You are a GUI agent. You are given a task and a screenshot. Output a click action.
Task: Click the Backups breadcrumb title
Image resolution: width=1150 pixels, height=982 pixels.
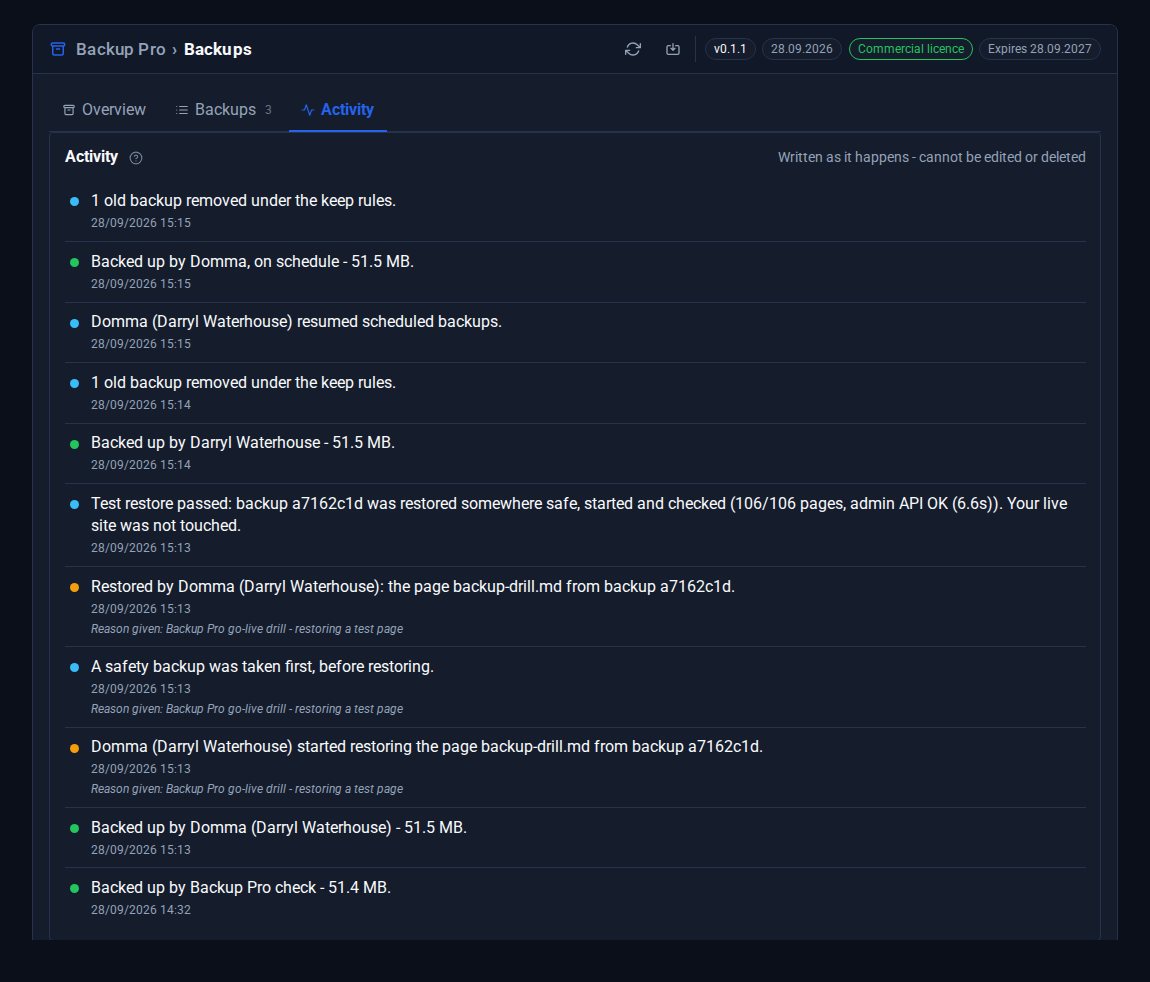pyautogui.click(x=217, y=49)
